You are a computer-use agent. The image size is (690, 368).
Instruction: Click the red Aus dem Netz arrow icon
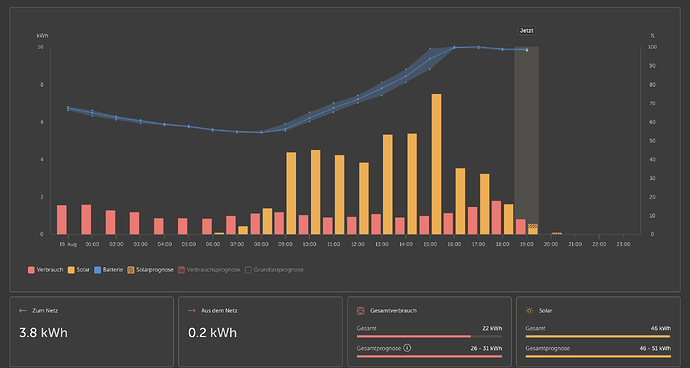[x=191, y=311]
